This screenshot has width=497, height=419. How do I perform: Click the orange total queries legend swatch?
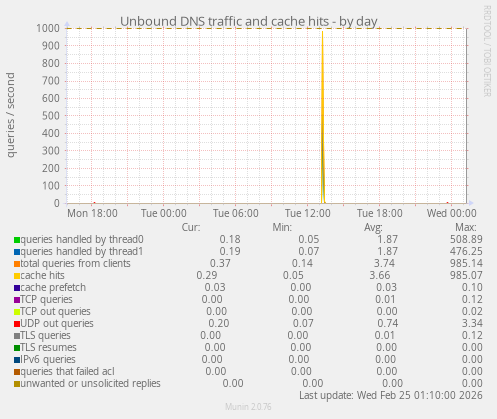click(17, 264)
